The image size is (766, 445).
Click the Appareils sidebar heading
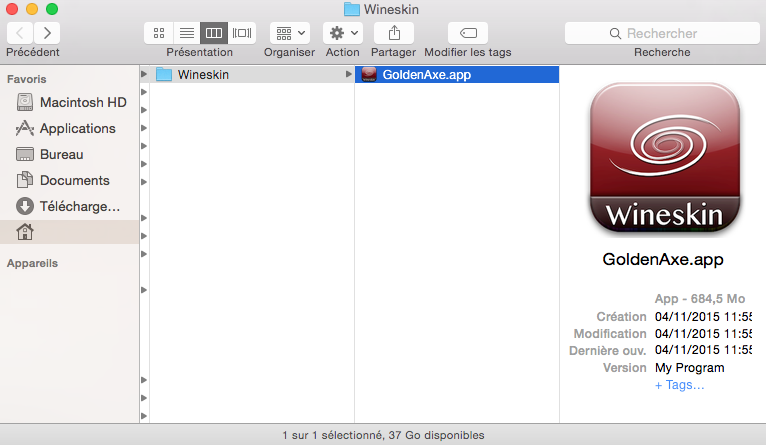tap(32, 263)
